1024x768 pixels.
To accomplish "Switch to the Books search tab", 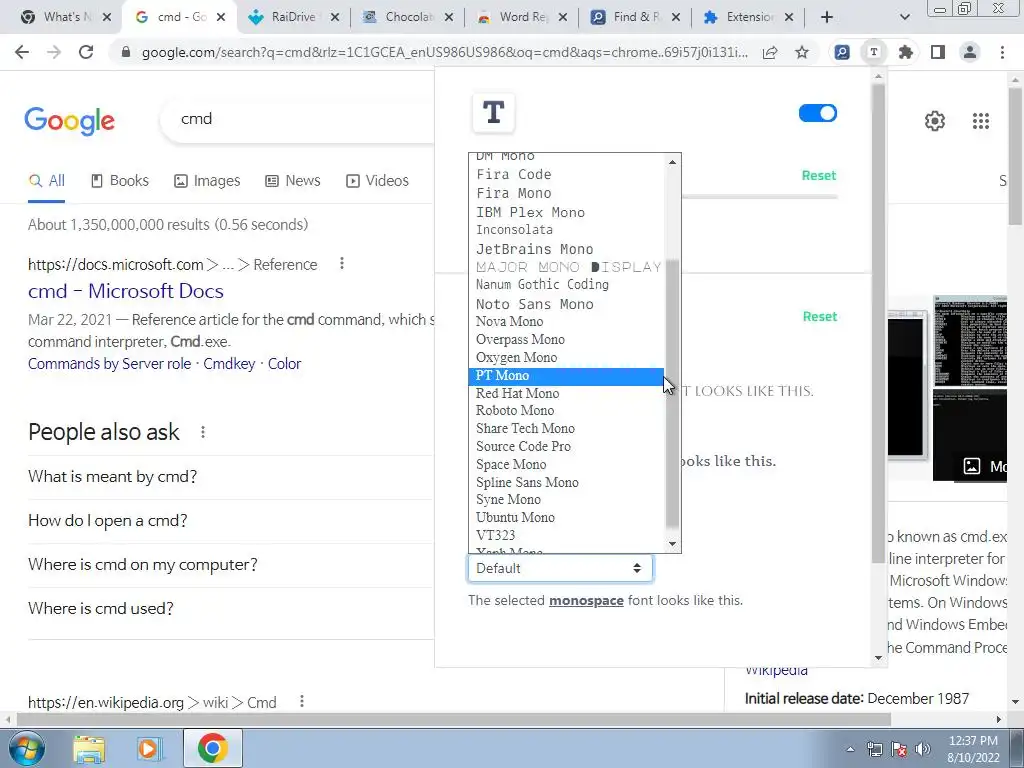I will pyautogui.click(x=120, y=181).
